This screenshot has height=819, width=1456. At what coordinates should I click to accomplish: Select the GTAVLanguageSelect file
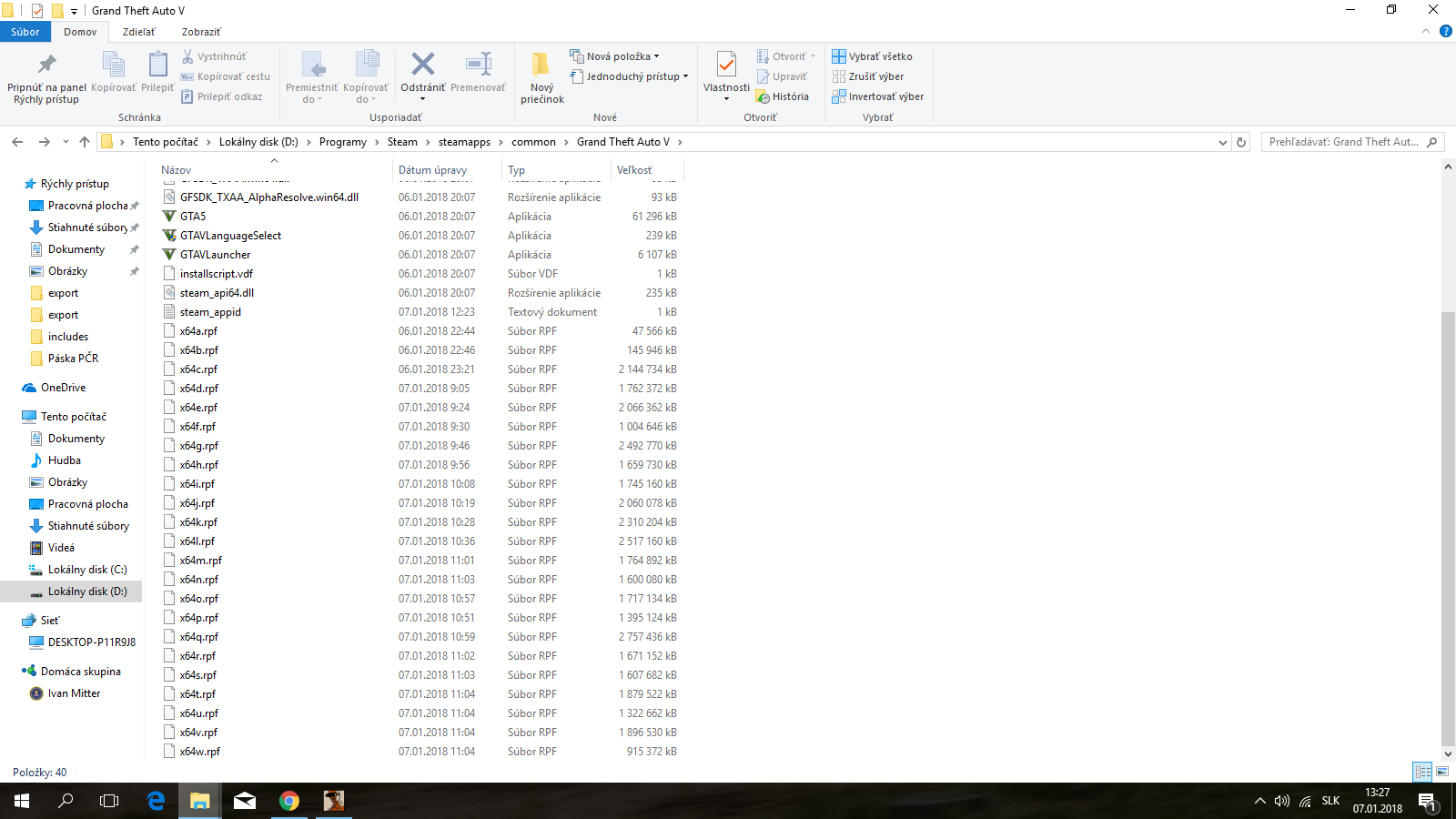click(230, 236)
